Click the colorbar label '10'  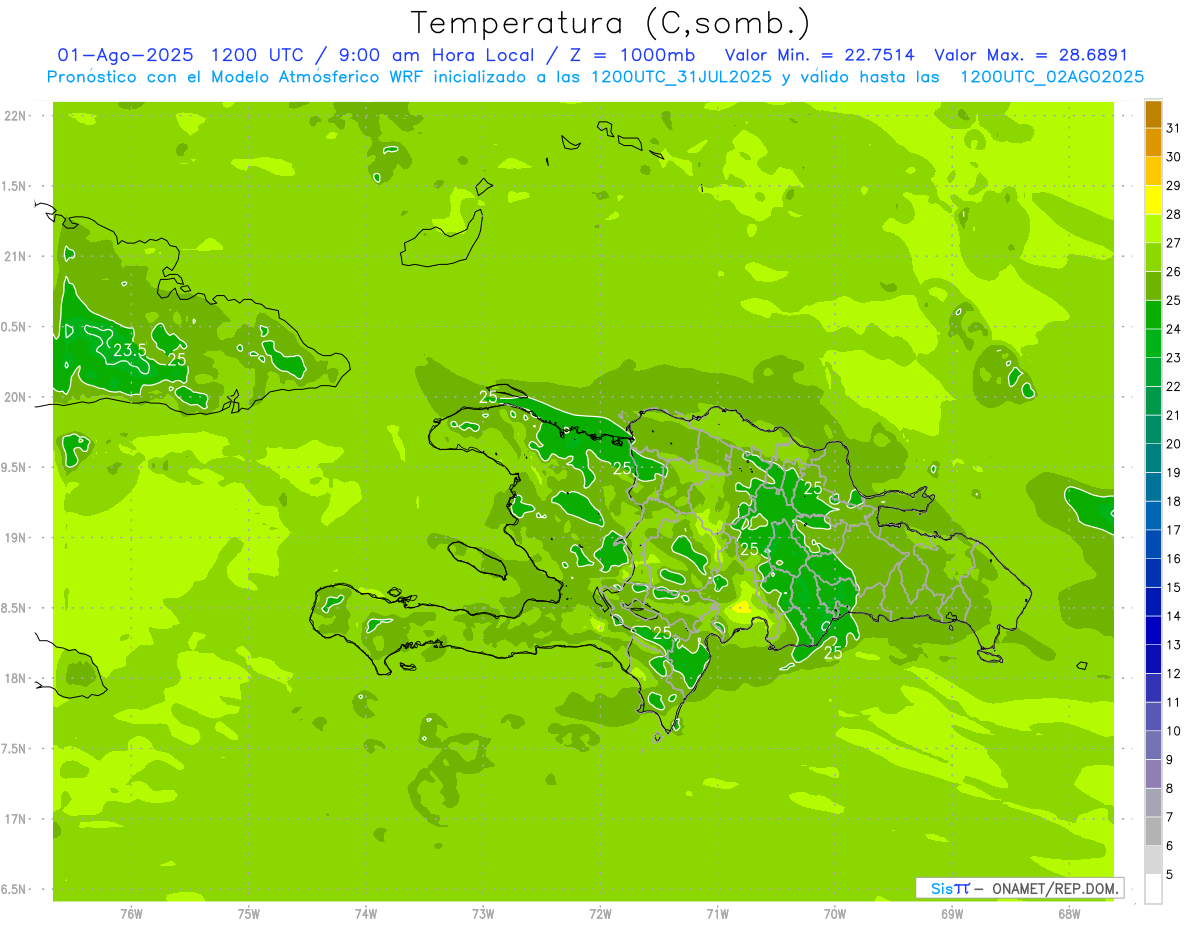point(1173,731)
